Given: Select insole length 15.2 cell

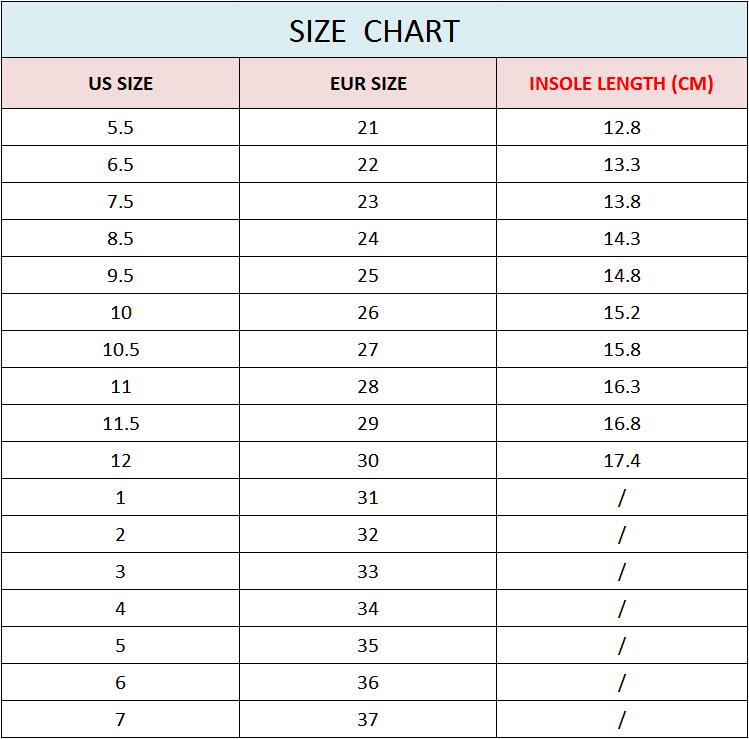Looking at the screenshot, I should click(621, 313).
